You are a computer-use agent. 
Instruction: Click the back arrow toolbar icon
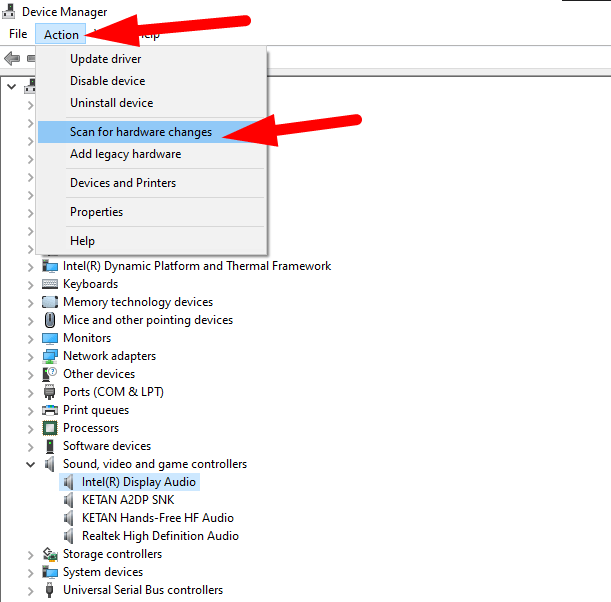[x=13, y=58]
